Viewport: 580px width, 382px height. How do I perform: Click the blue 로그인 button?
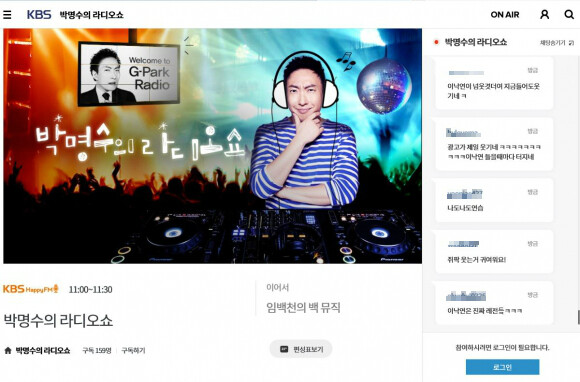[x=502, y=367]
